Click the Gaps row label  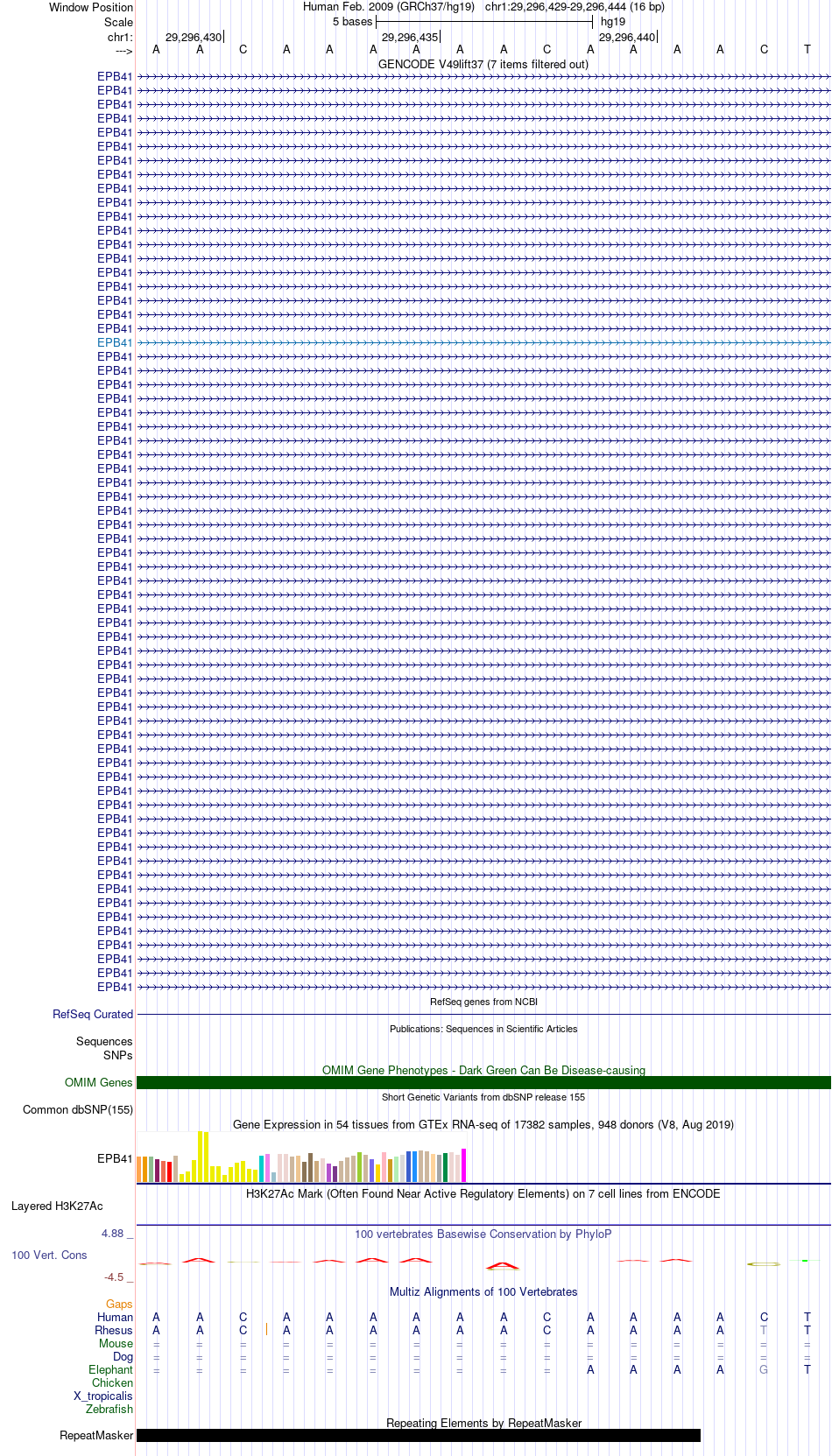[119, 1304]
